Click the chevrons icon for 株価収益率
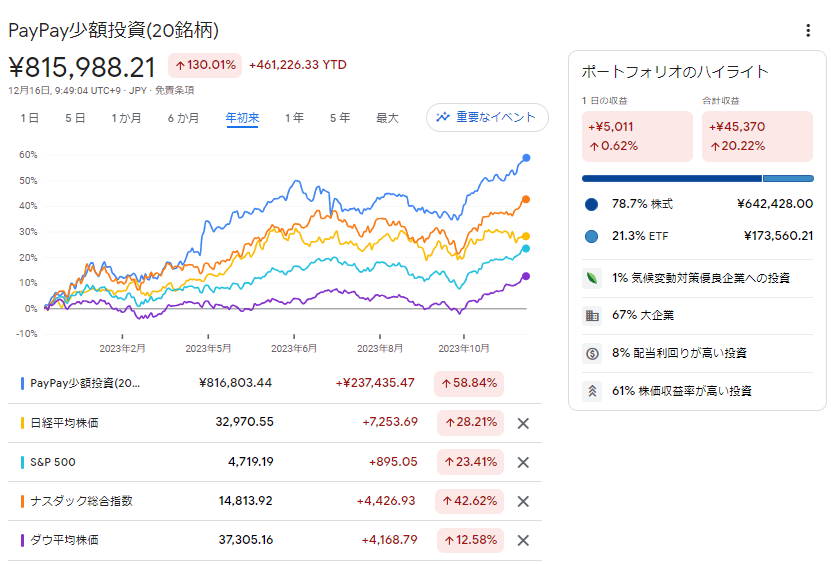 (x=591, y=391)
